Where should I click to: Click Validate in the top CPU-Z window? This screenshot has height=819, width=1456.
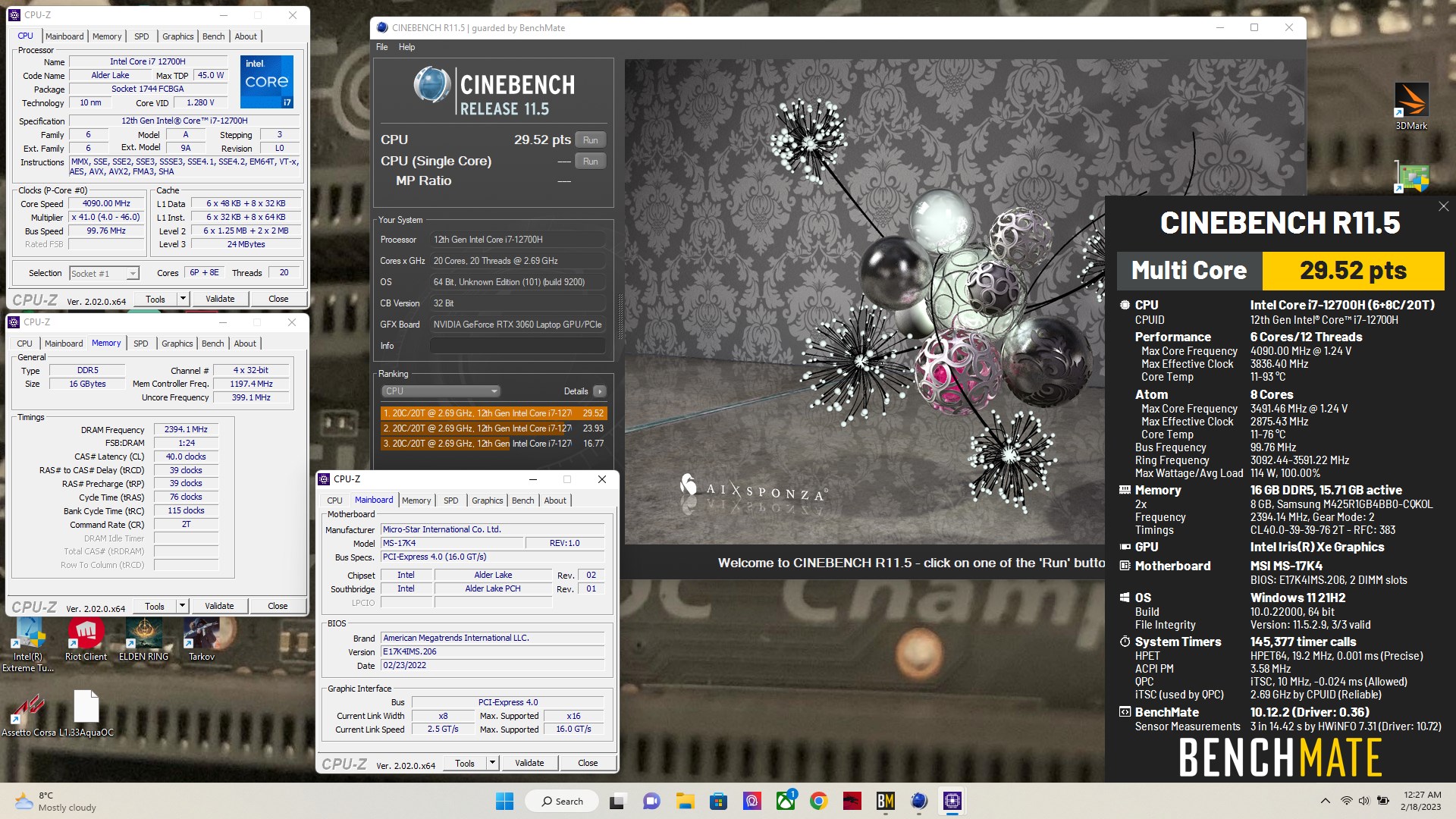click(x=220, y=299)
